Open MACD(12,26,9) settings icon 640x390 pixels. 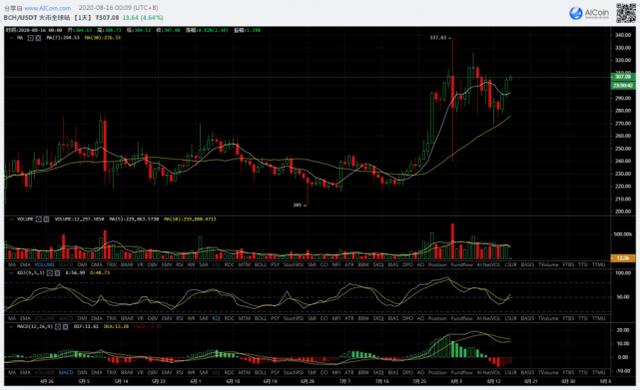click(58, 326)
